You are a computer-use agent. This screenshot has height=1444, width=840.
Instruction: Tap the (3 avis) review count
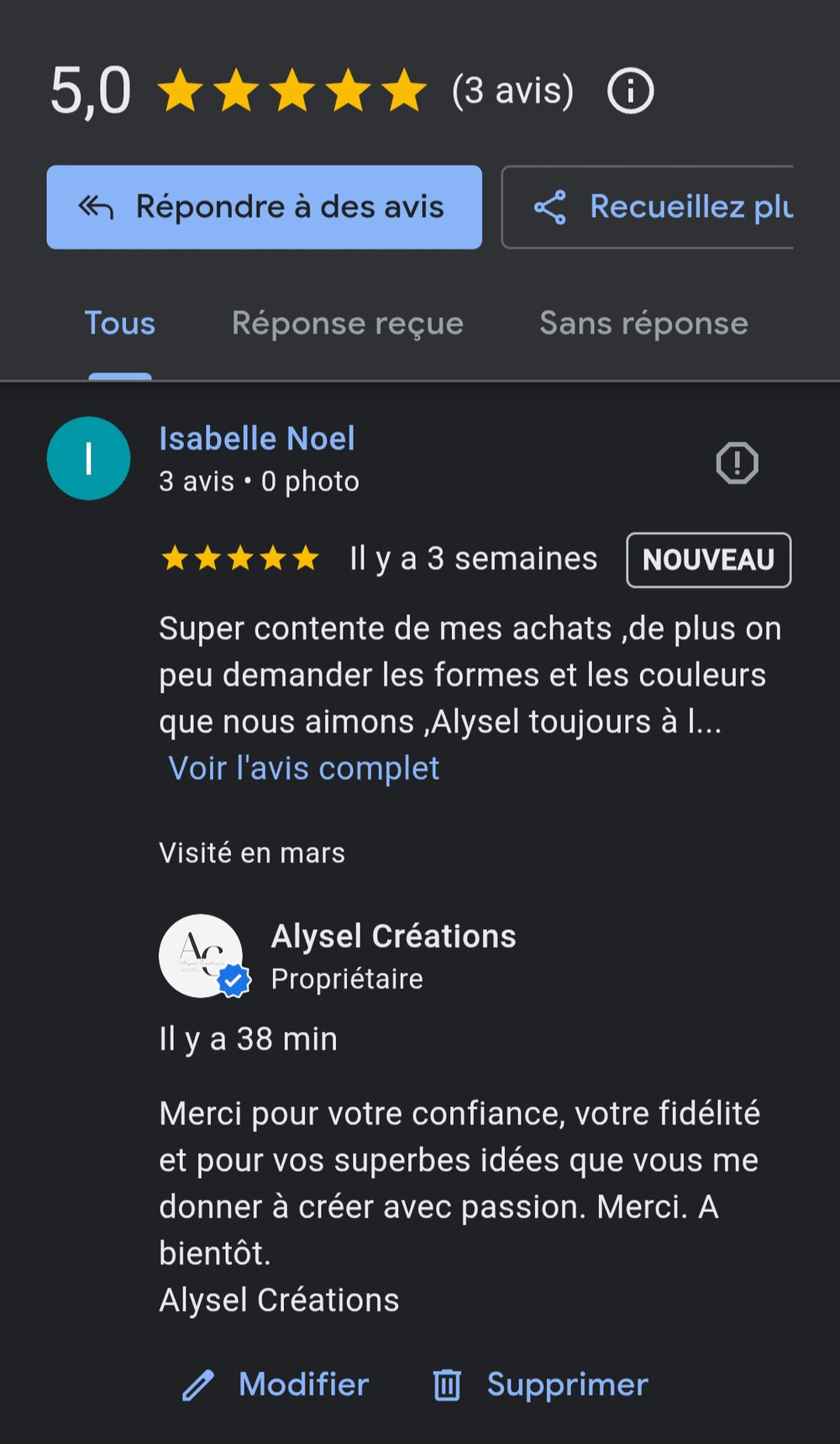[512, 91]
